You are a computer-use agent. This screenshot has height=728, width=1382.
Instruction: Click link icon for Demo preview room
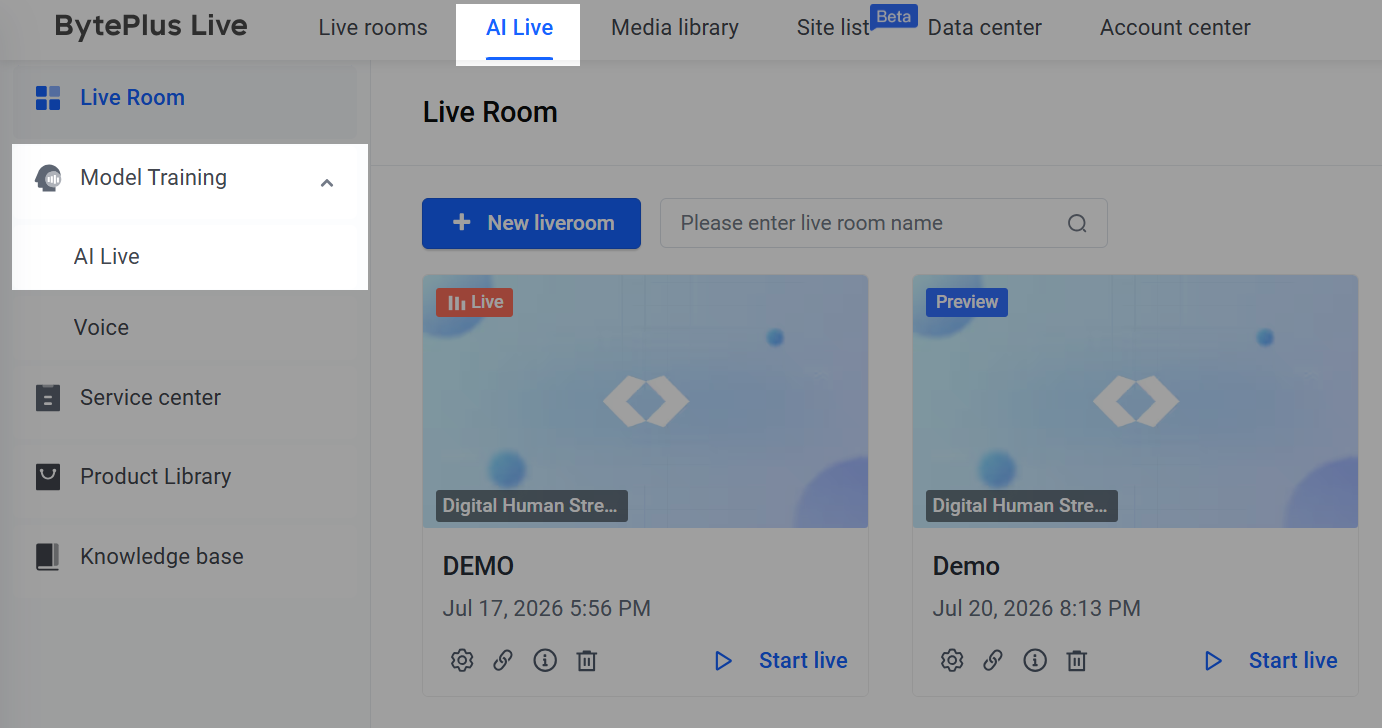pyautogui.click(x=993, y=660)
